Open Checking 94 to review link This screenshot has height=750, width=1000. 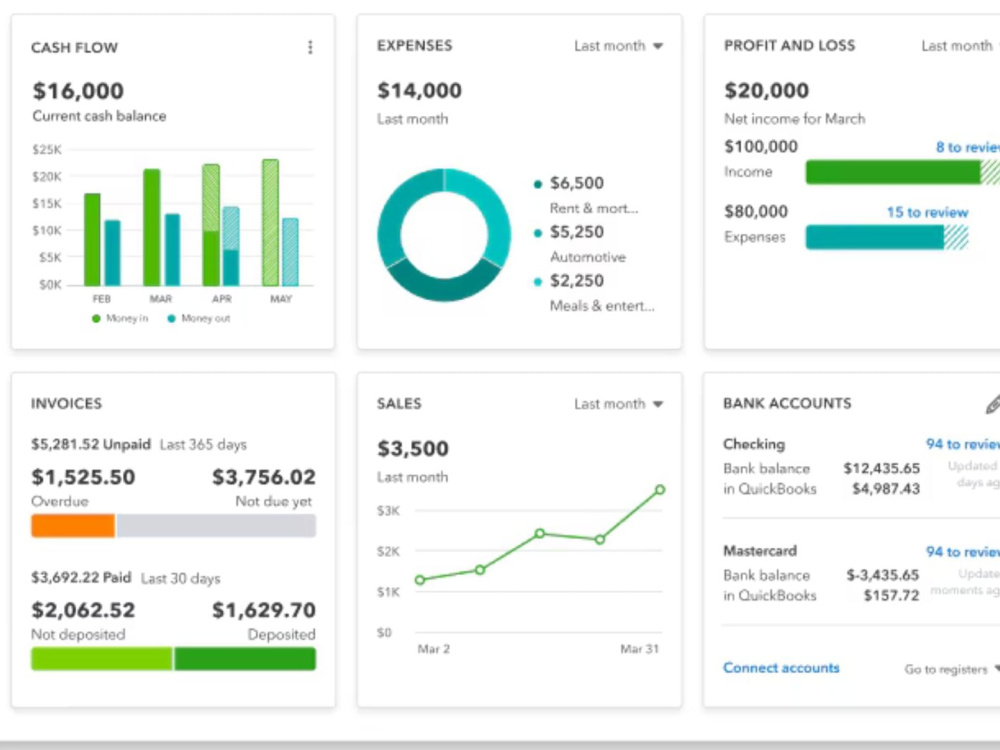click(x=962, y=444)
